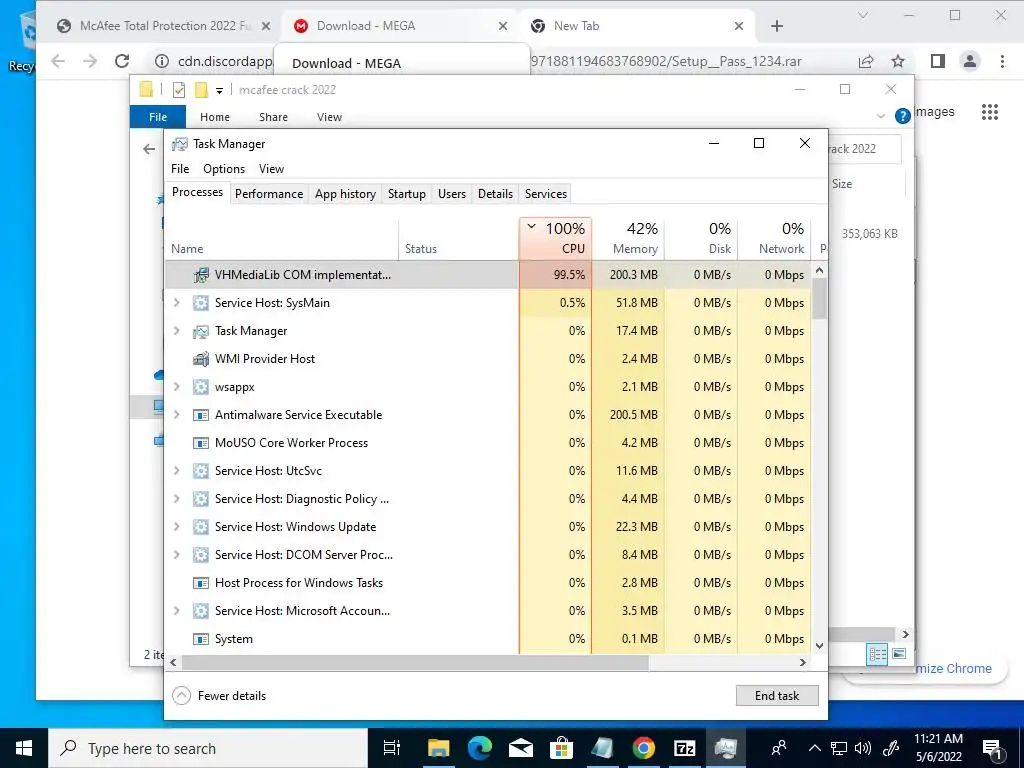Open Microsoft Edge from the taskbar
This screenshot has width=1024, height=768.
point(479,748)
